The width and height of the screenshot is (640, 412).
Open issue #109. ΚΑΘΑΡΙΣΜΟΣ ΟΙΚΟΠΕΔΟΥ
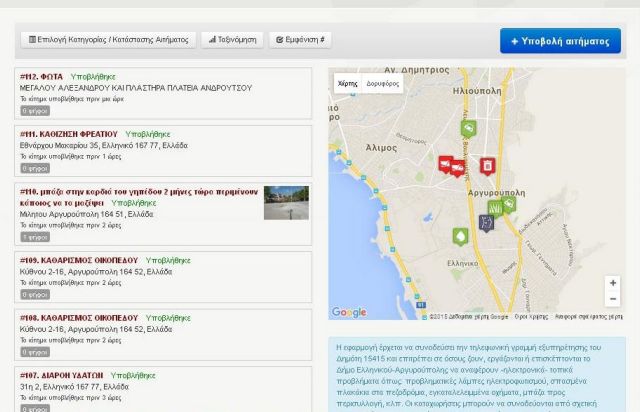[79, 260]
